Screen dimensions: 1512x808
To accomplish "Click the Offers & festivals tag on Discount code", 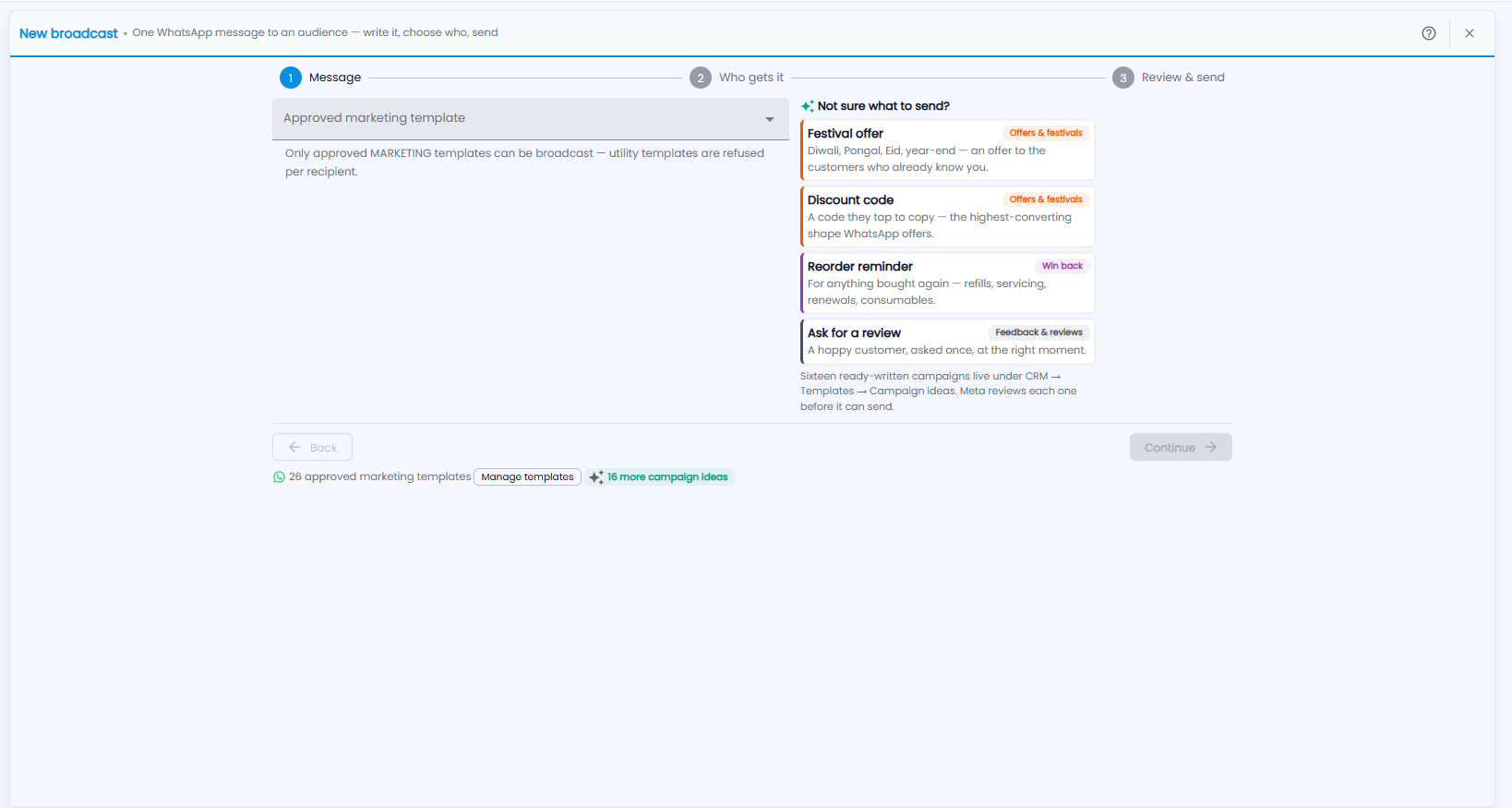I will pyautogui.click(x=1046, y=199).
